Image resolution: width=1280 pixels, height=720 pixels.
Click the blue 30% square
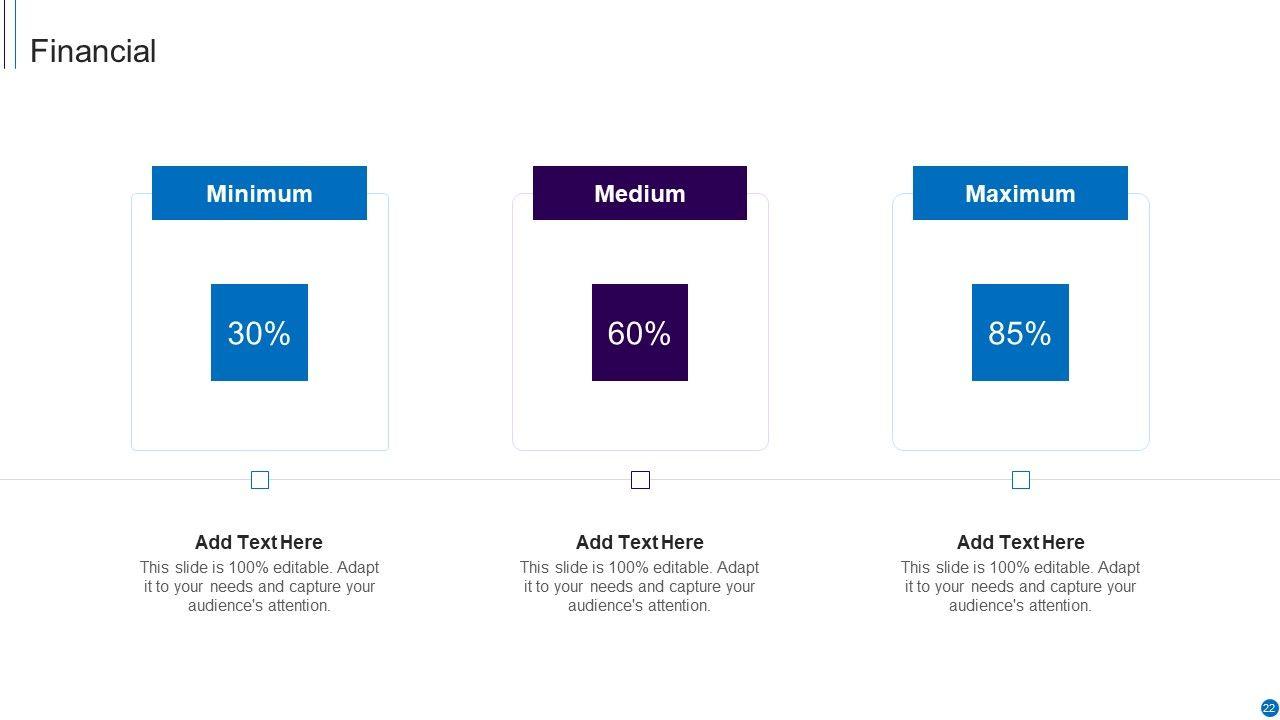pyautogui.click(x=259, y=332)
